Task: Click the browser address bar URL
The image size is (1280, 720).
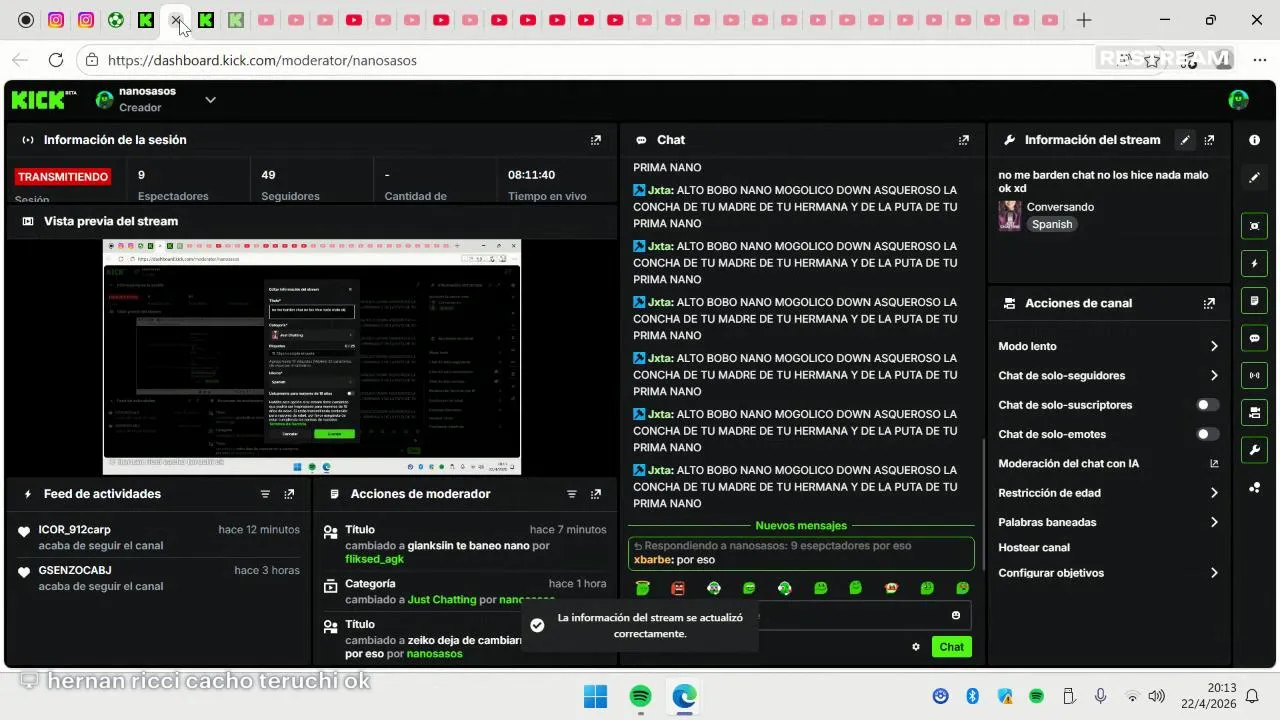Action: click(262, 60)
